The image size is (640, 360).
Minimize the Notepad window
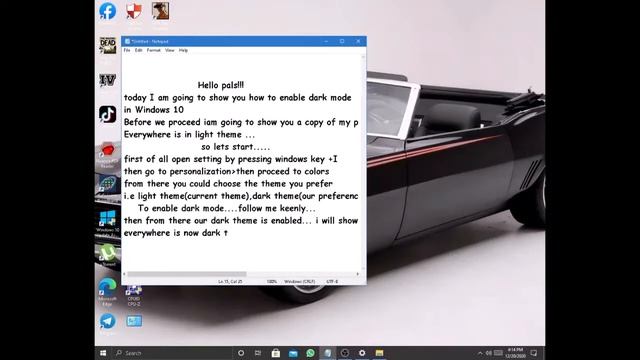[x=326, y=41]
